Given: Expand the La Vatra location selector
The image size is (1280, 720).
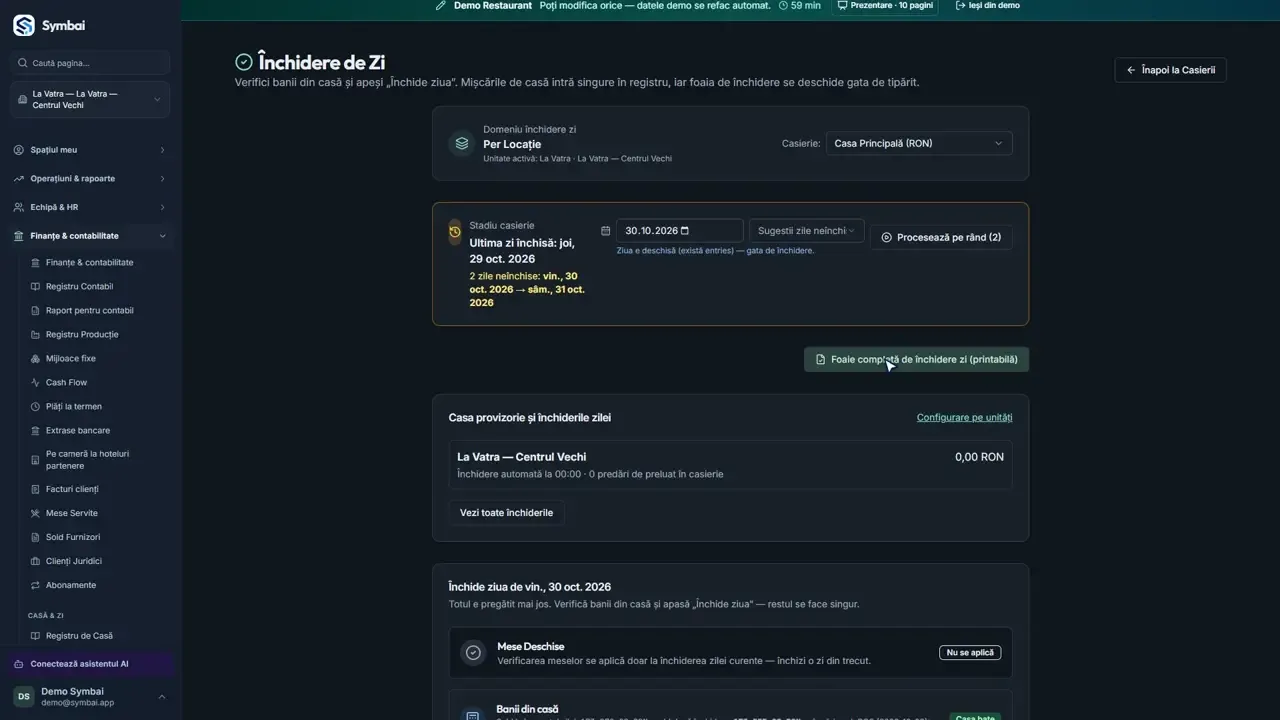Looking at the screenshot, I should [90, 100].
